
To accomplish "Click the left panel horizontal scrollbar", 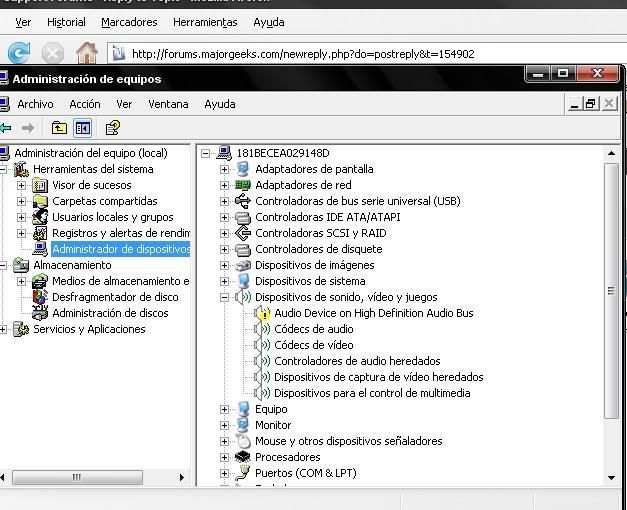I will [90, 479].
